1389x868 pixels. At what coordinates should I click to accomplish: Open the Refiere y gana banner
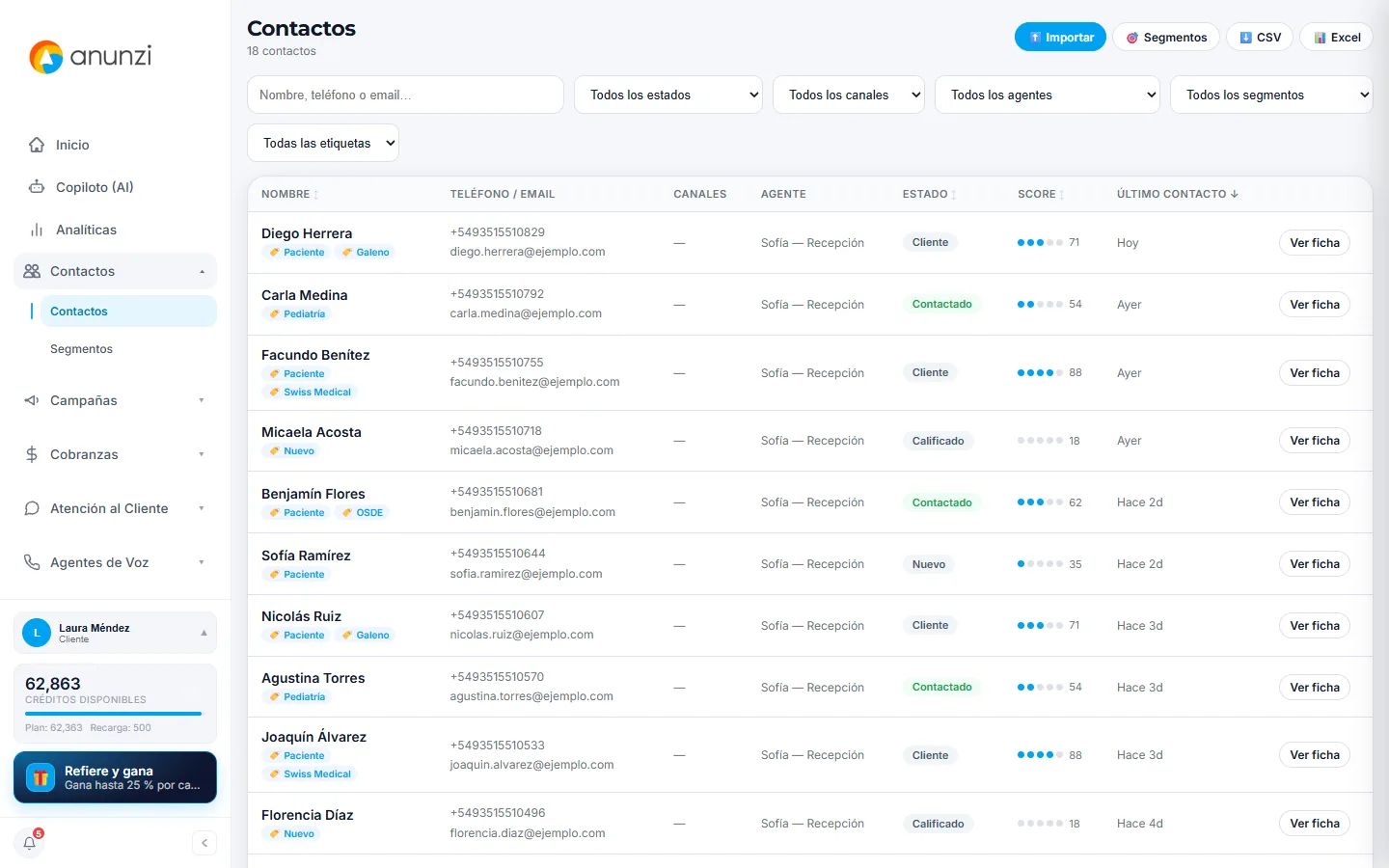click(115, 777)
